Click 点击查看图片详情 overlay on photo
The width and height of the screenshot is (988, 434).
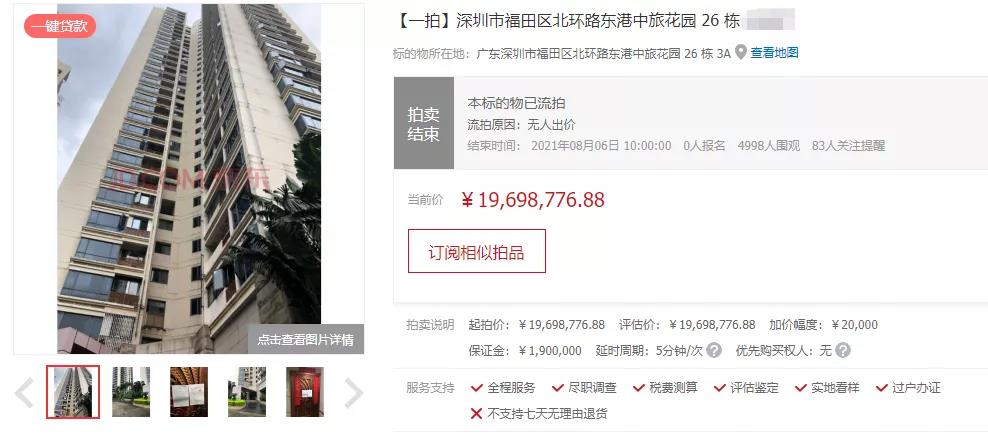coord(306,340)
